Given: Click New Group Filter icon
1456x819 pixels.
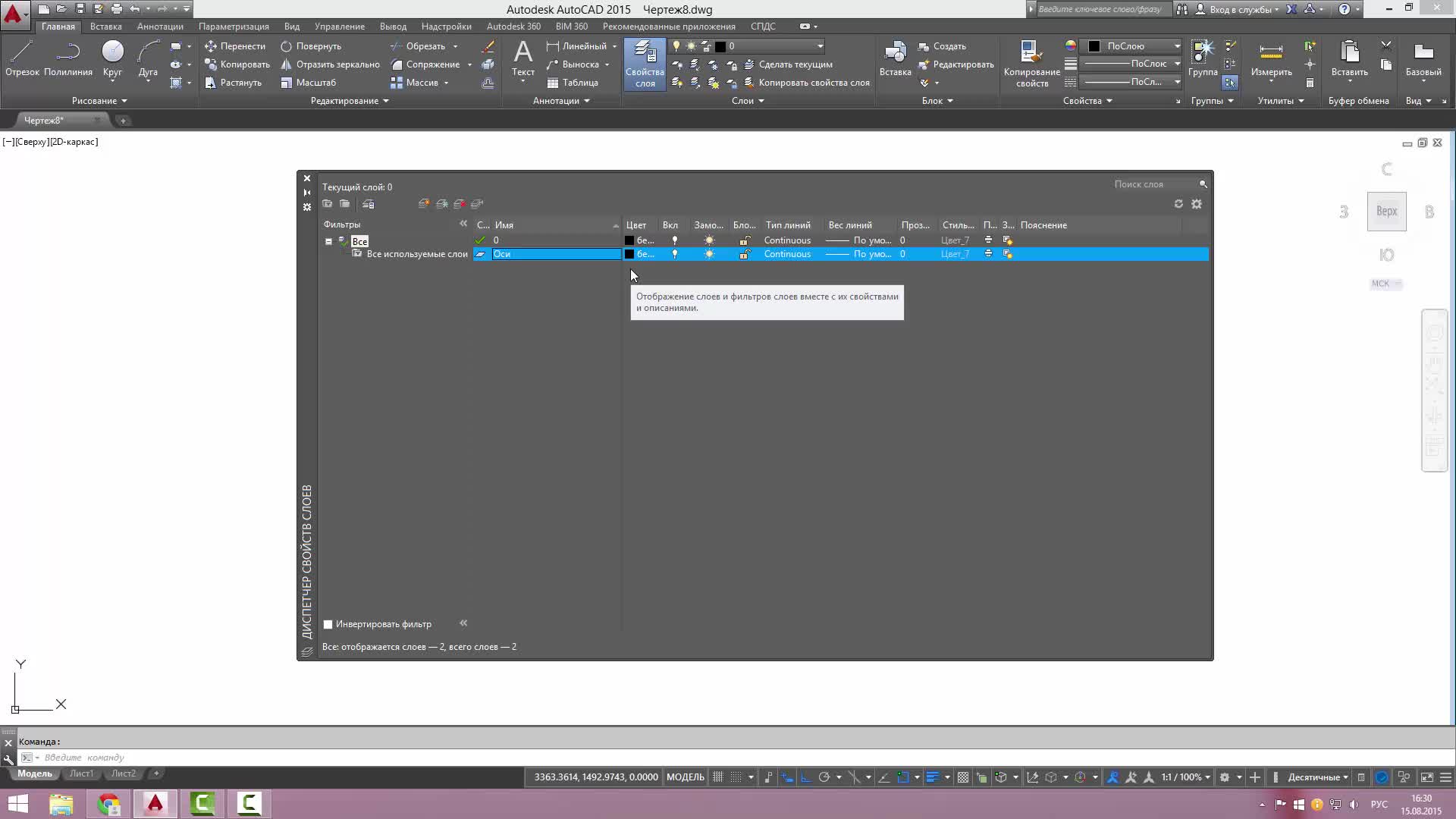Looking at the screenshot, I should pyautogui.click(x=344, y=204).
